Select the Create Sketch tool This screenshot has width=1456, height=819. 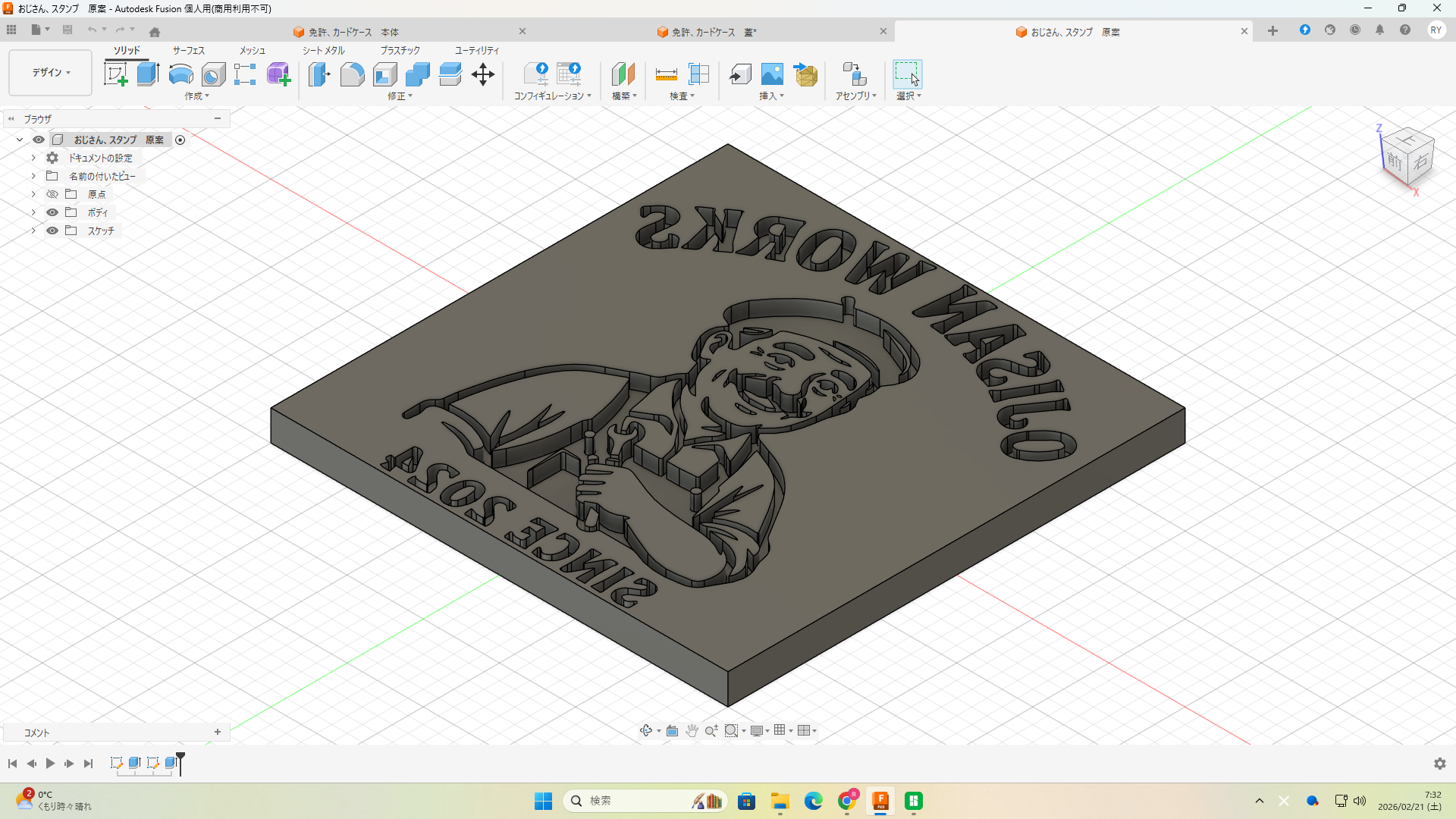(115, 74)
